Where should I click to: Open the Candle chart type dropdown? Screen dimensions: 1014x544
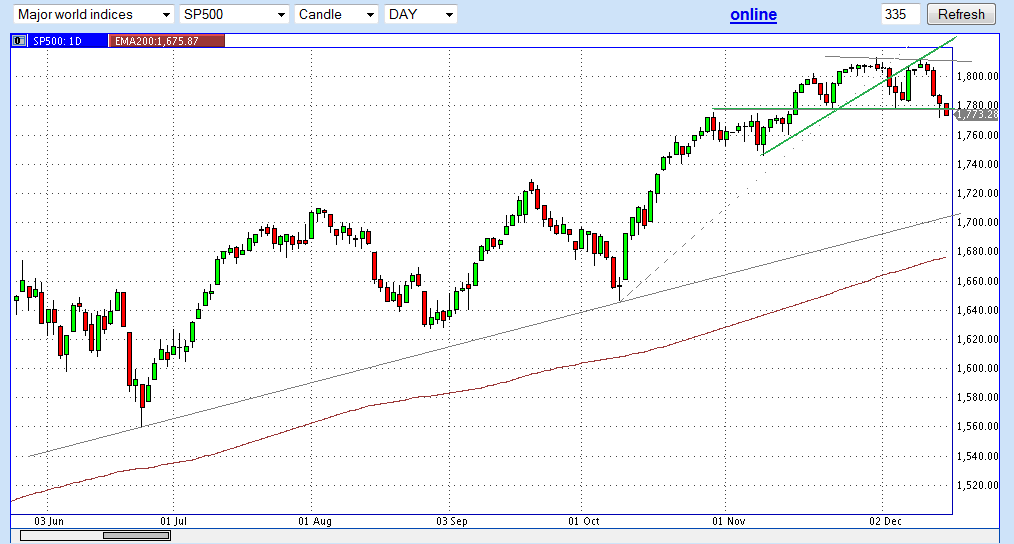point(336,14)
